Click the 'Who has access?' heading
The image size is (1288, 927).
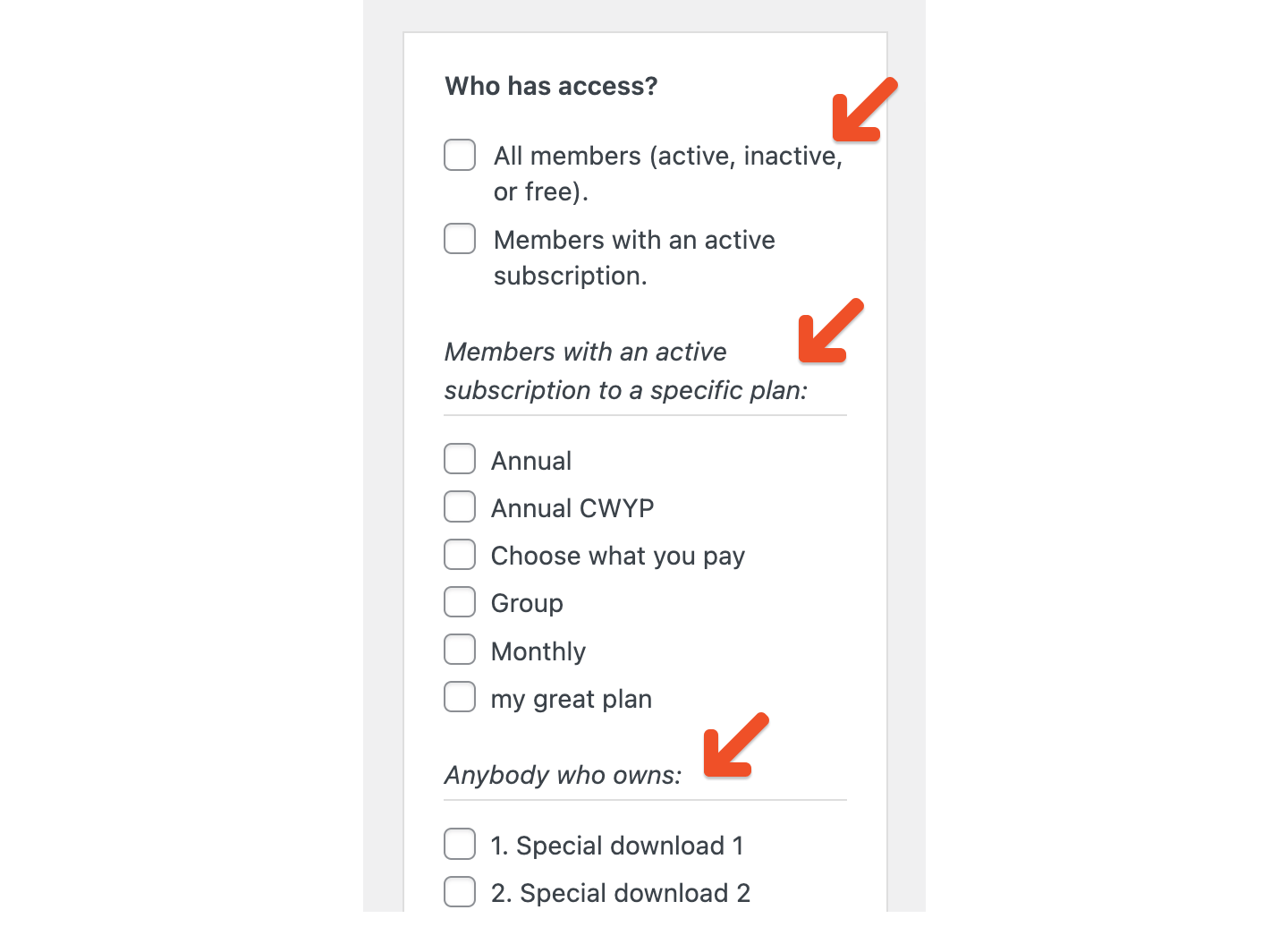551,85
